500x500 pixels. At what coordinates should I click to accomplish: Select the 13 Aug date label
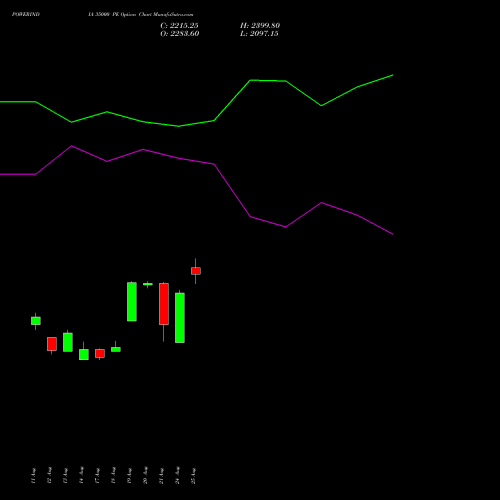click(x=65, y=475)
